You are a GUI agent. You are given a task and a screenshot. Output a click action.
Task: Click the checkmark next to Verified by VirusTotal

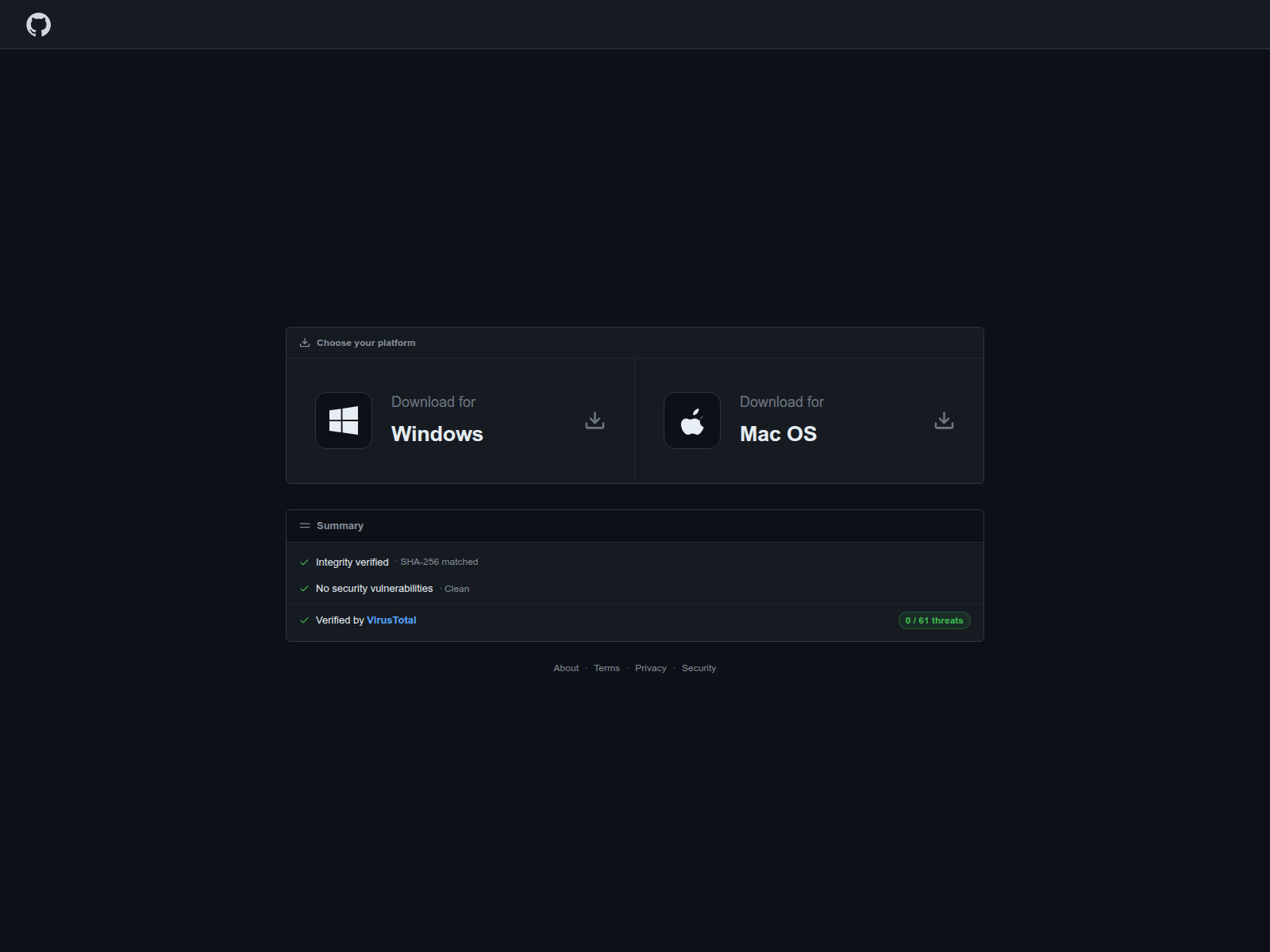click(x=304, y=620)
